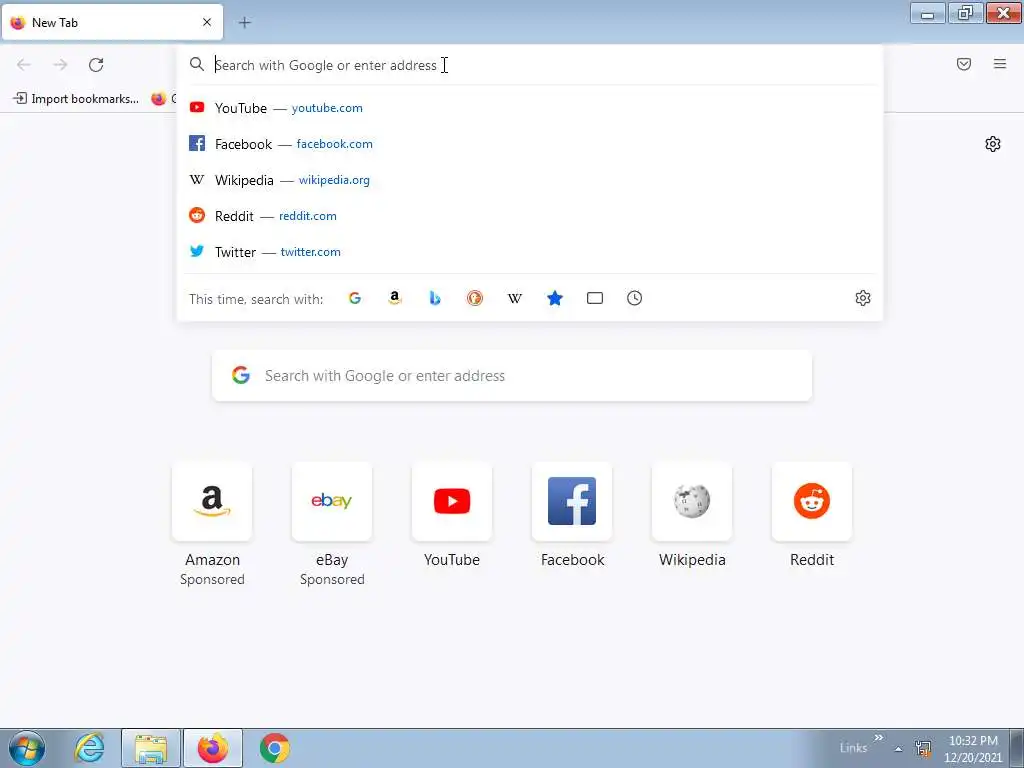Select the New Tab tab
1024x768 pixels.
tap(112, 23)
